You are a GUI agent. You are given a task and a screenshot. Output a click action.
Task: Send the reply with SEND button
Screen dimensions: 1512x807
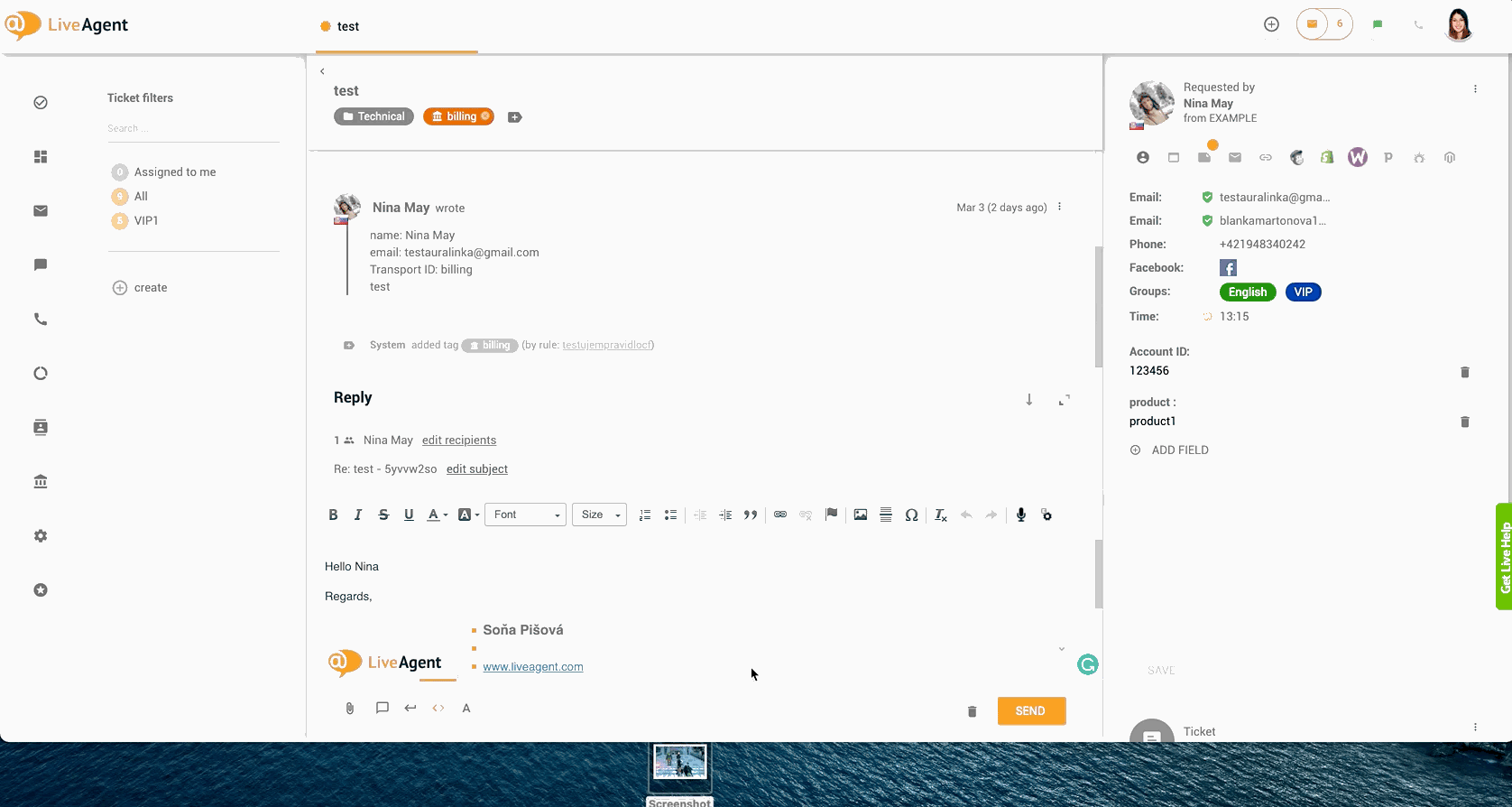pos(1031,711)
